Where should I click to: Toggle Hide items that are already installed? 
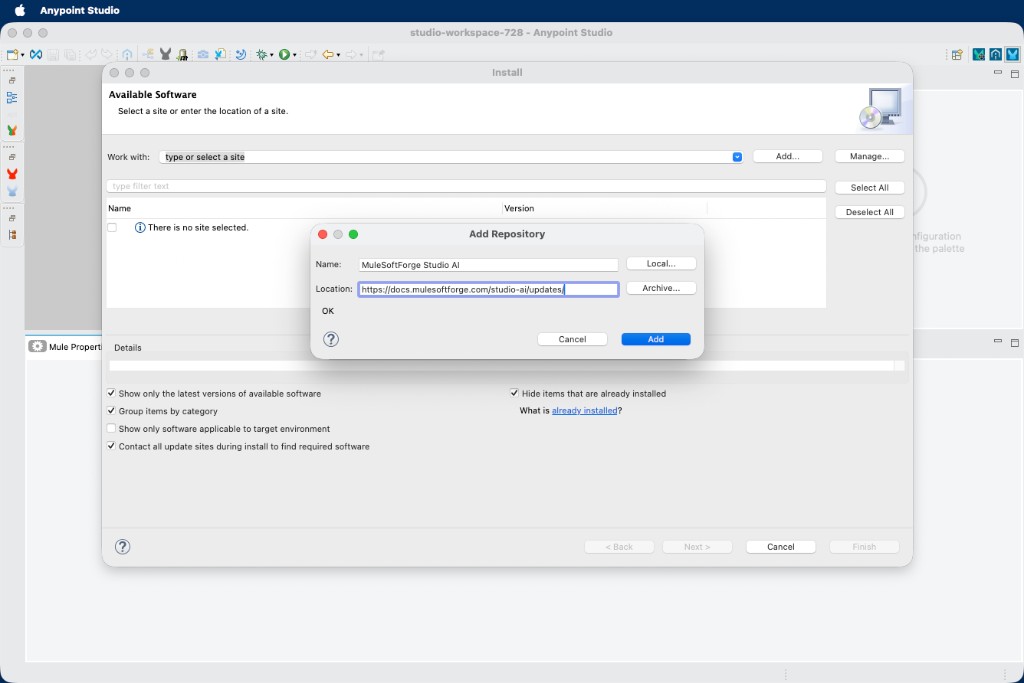click(x=514, y=393)
